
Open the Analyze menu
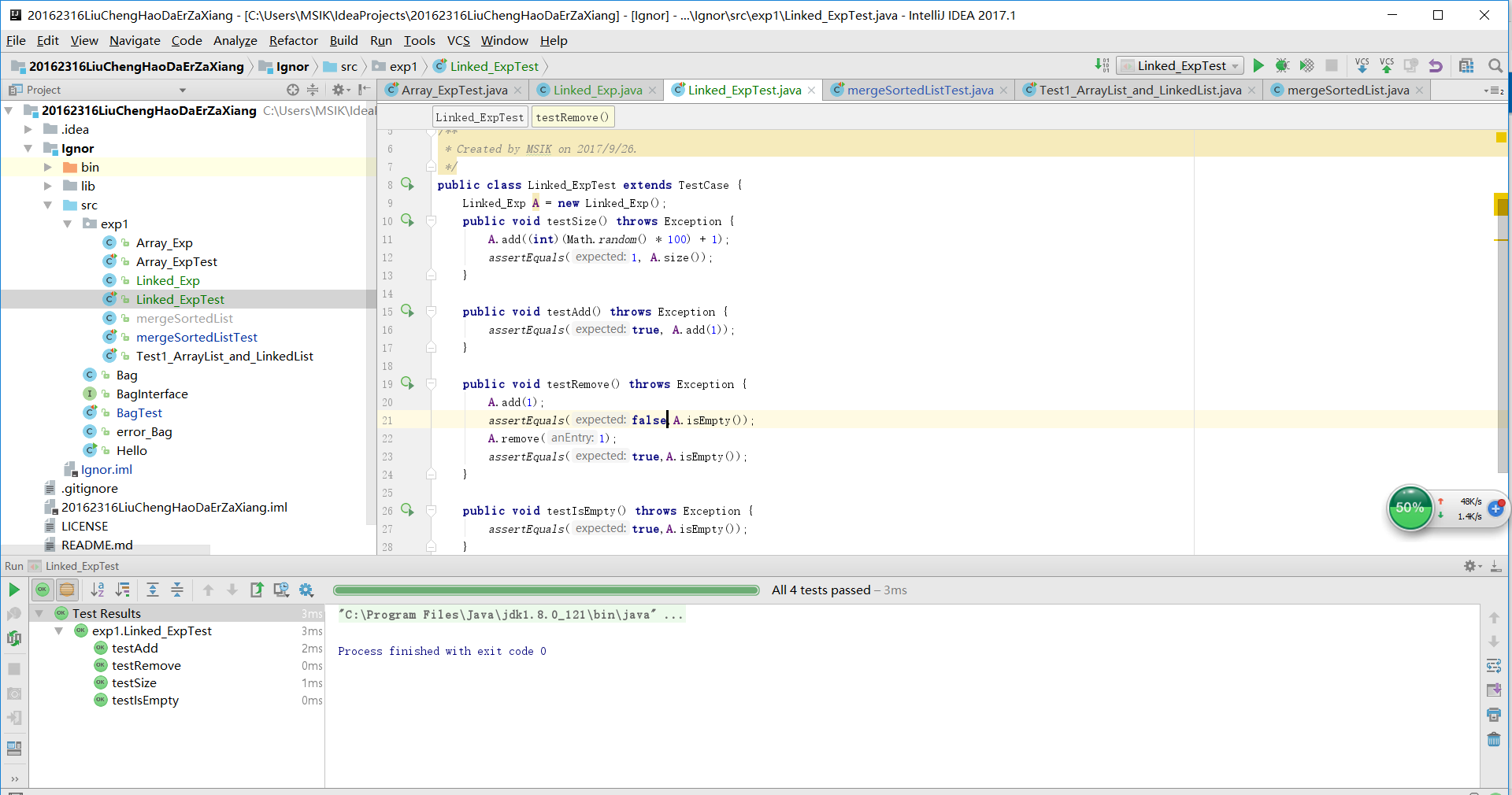tap(235, 41)
